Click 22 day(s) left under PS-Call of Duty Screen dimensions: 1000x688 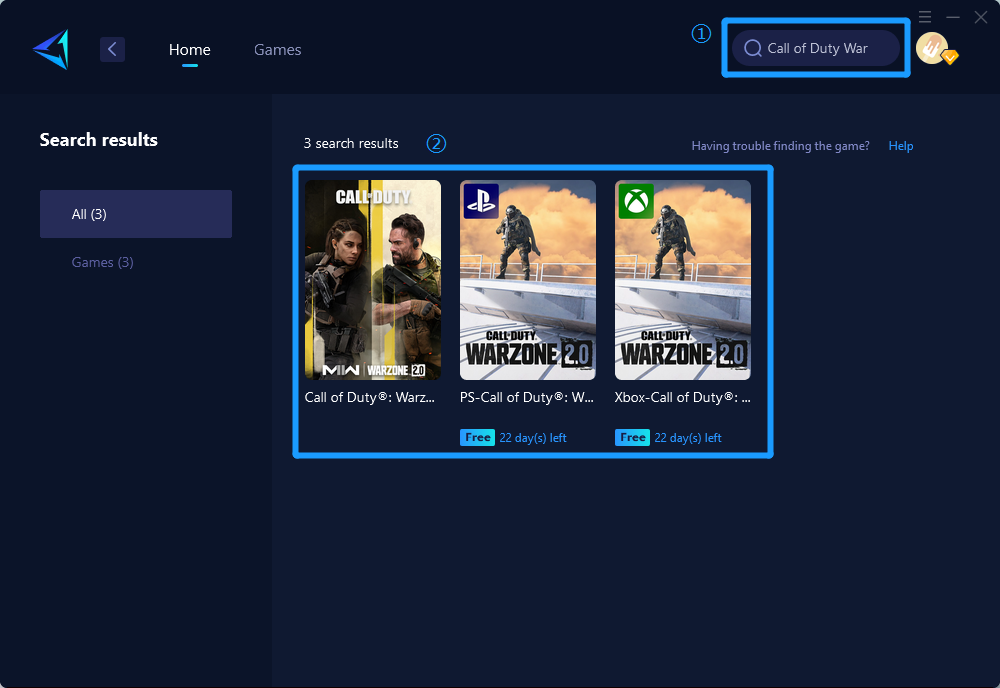pos(533,437)
